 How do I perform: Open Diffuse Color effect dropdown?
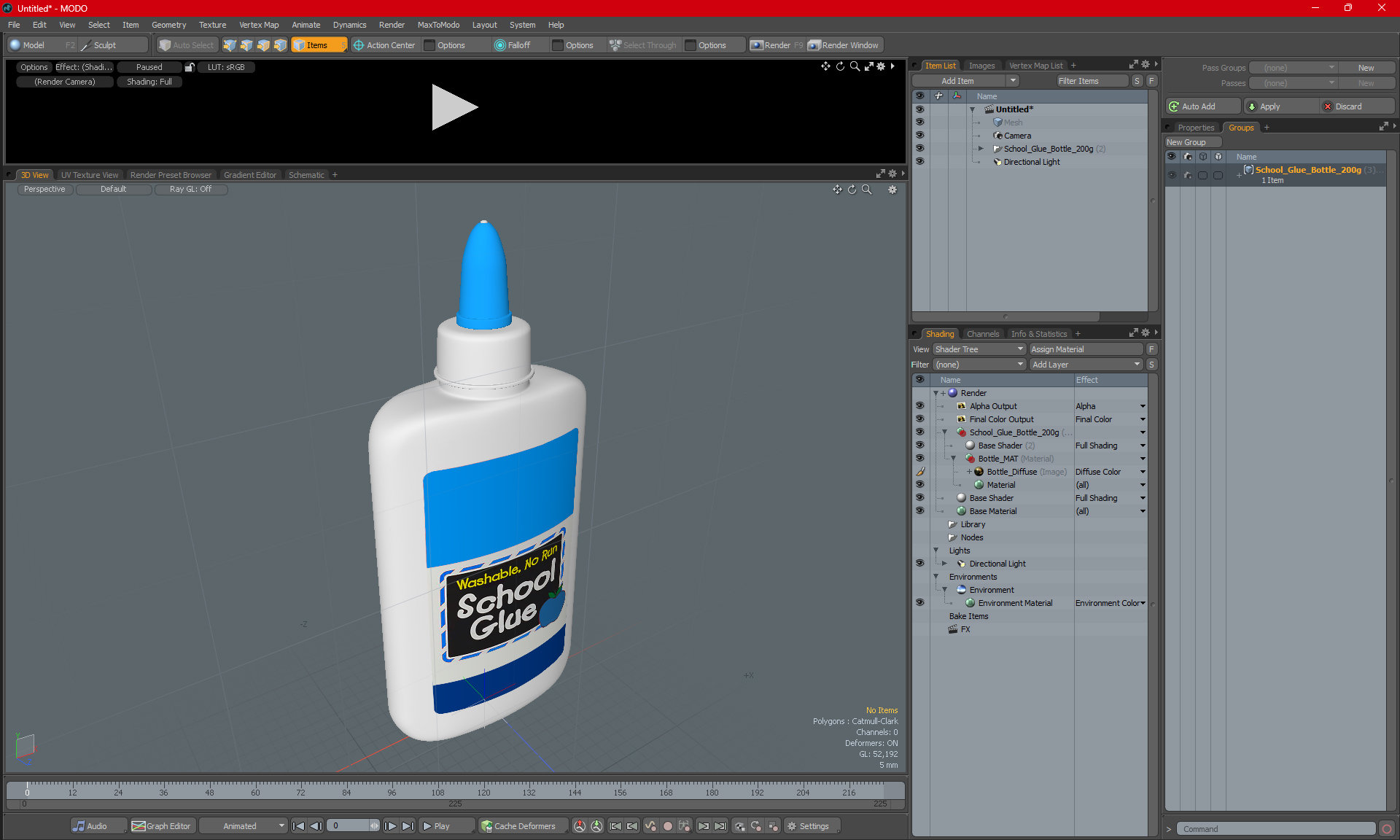(1143, 472)
